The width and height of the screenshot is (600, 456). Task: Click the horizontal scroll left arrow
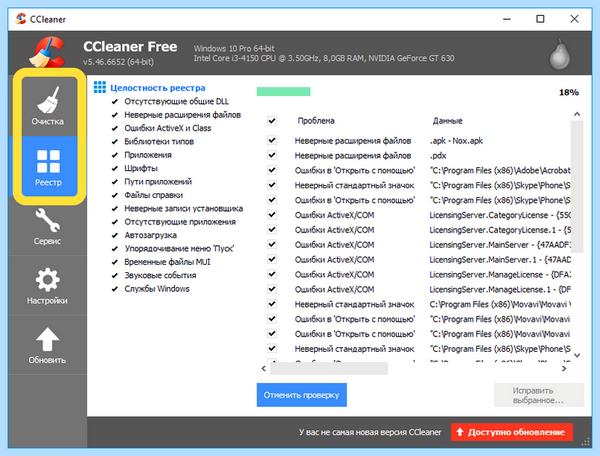[264, 368]
